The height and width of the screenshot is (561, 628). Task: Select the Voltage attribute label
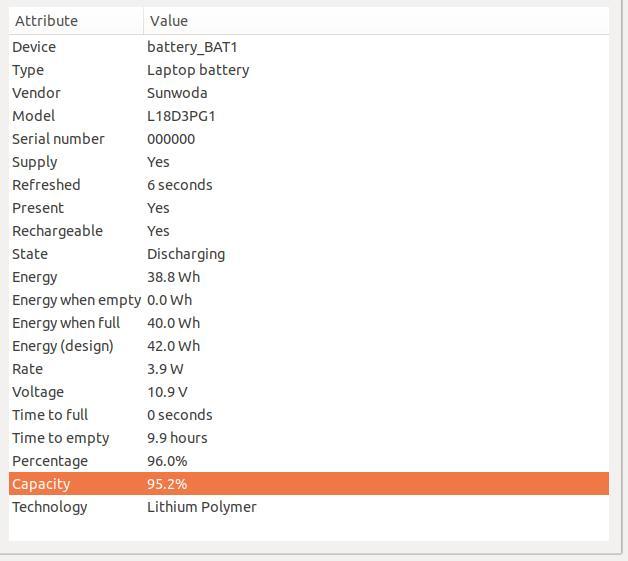pyautogui.click(x=38, y=392)
